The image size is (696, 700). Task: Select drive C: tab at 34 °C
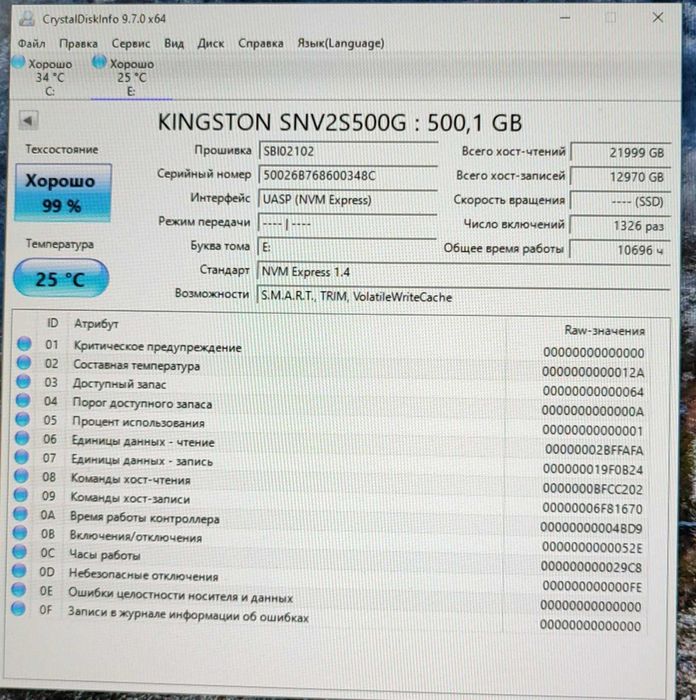[45, 77]
